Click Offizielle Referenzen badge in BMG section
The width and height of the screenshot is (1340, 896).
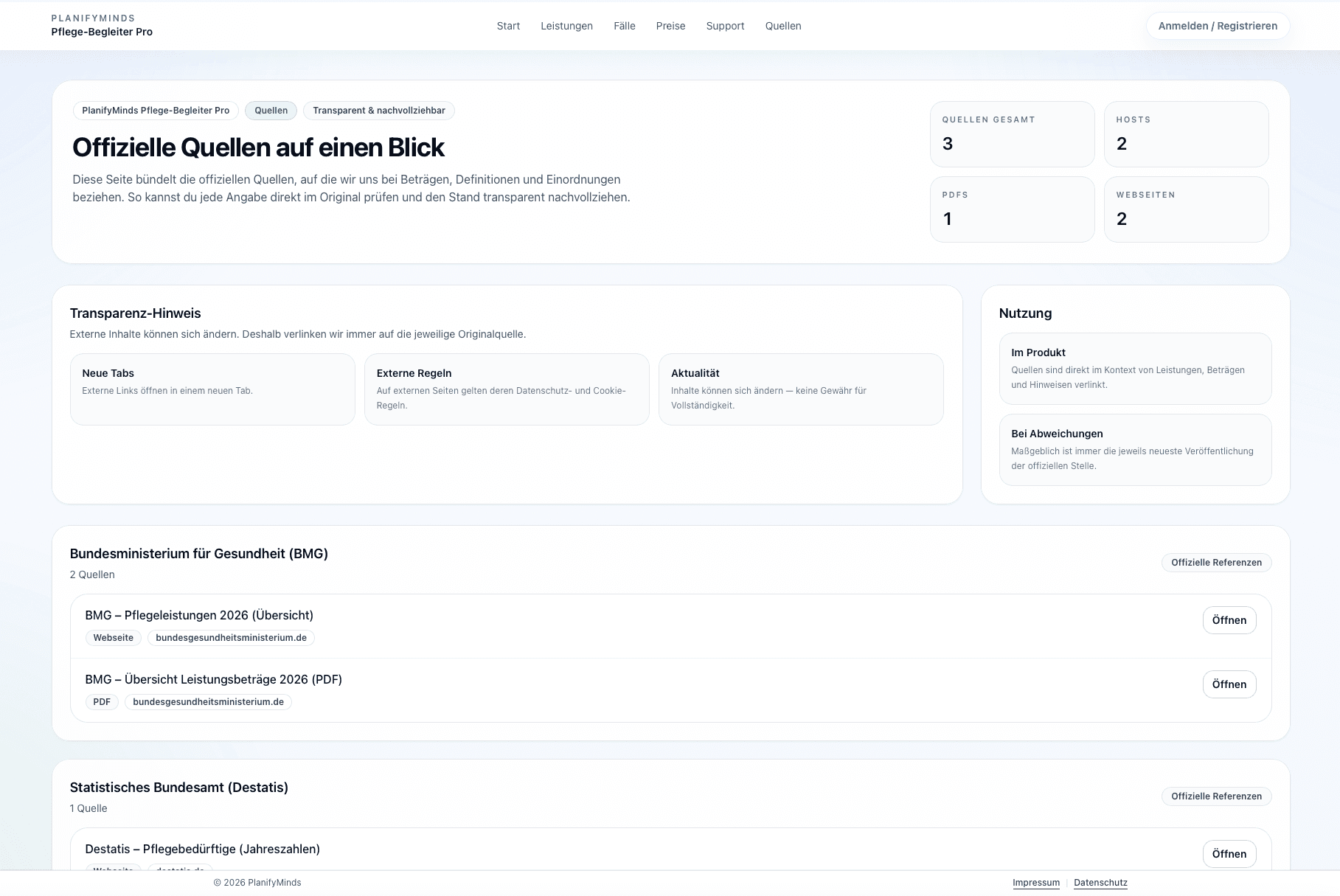tap(1216, 563)
